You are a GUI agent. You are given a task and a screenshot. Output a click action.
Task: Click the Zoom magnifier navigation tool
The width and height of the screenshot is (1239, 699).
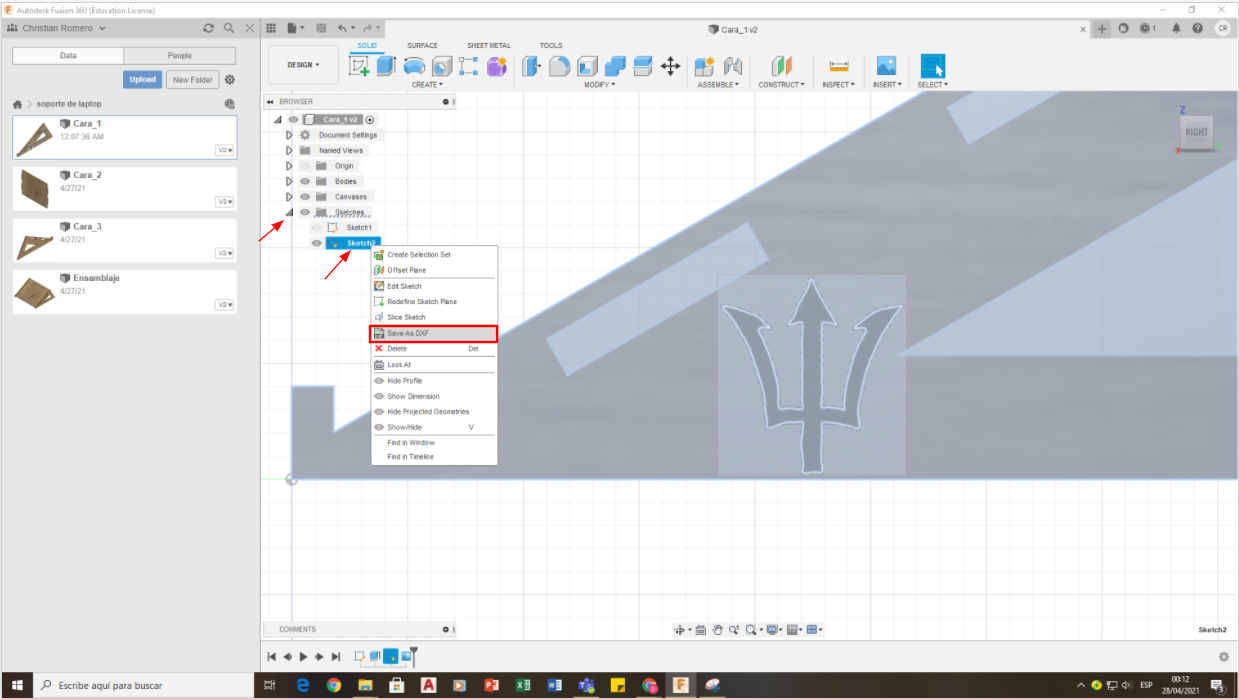tap(734, 630)
